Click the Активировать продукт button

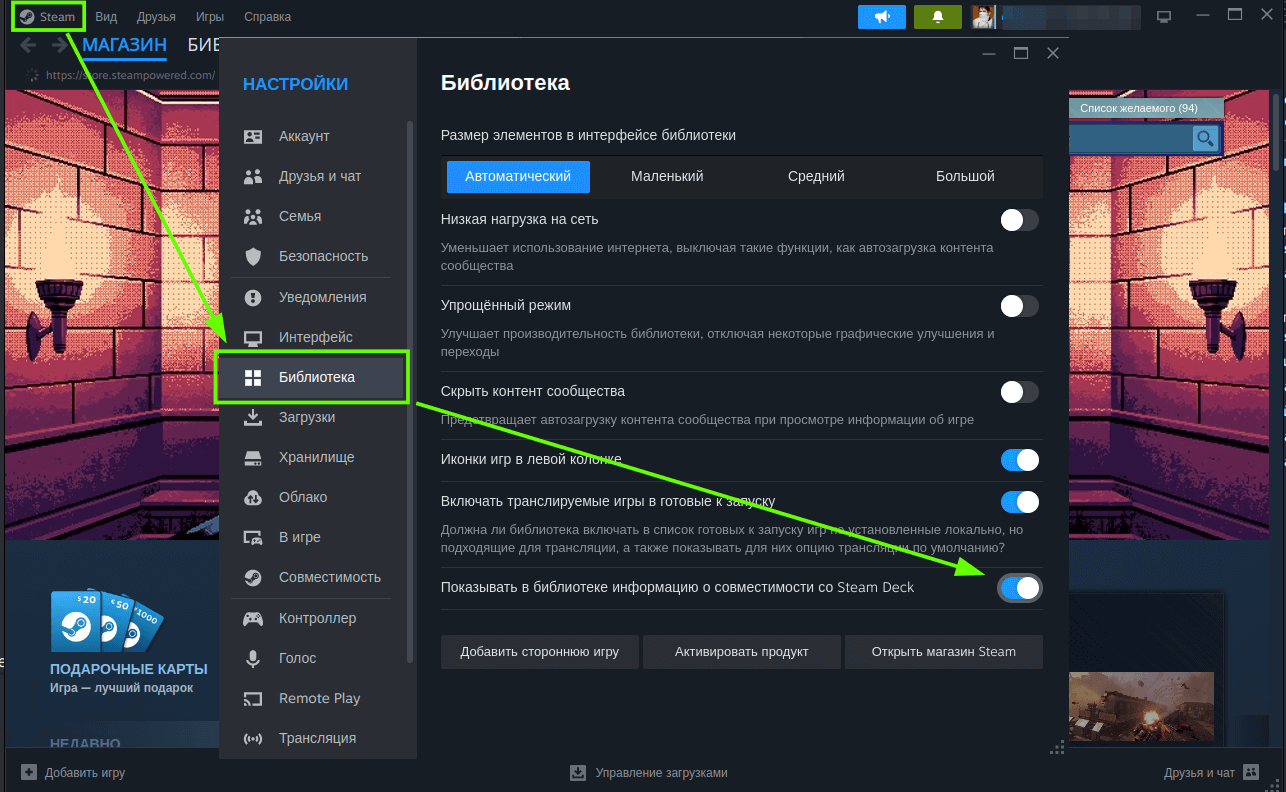click(742, 652)
